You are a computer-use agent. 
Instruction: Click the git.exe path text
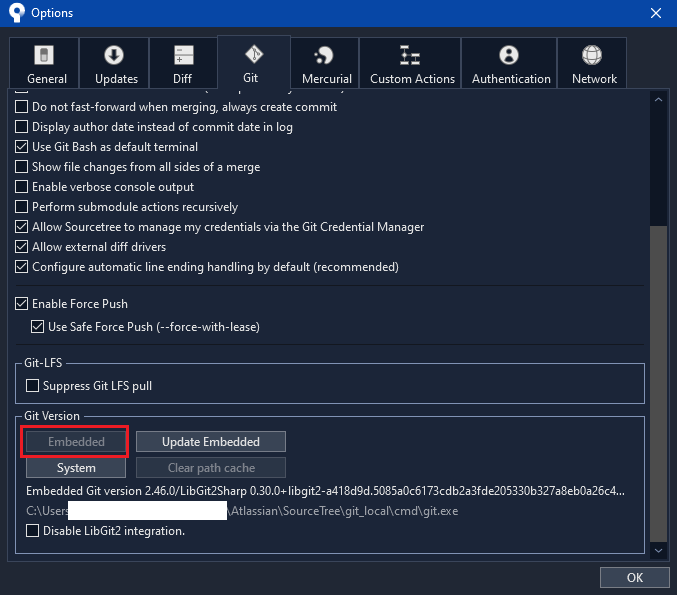tap(242, 511)
